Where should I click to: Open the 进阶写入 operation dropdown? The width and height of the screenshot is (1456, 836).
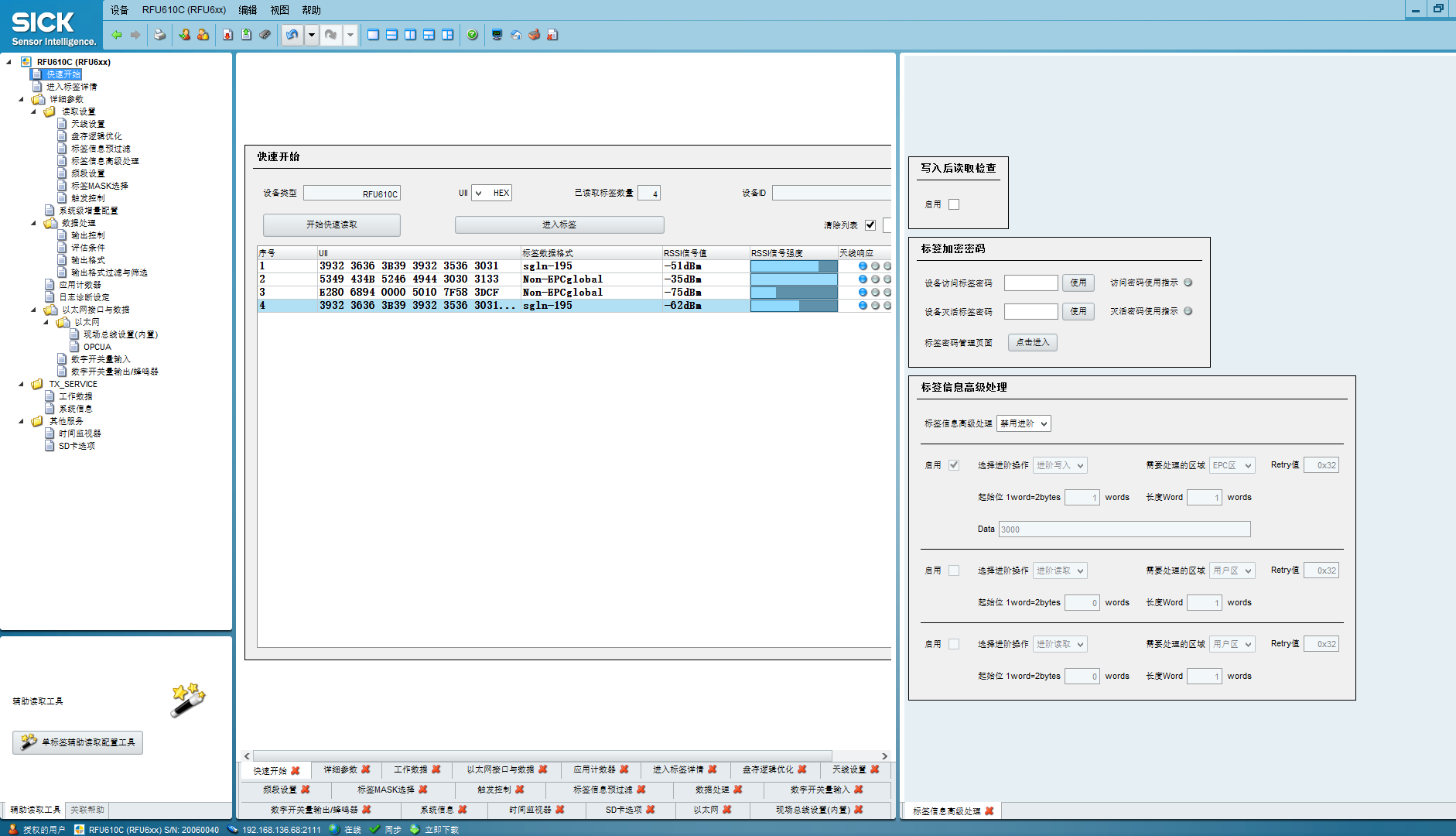1060,465
